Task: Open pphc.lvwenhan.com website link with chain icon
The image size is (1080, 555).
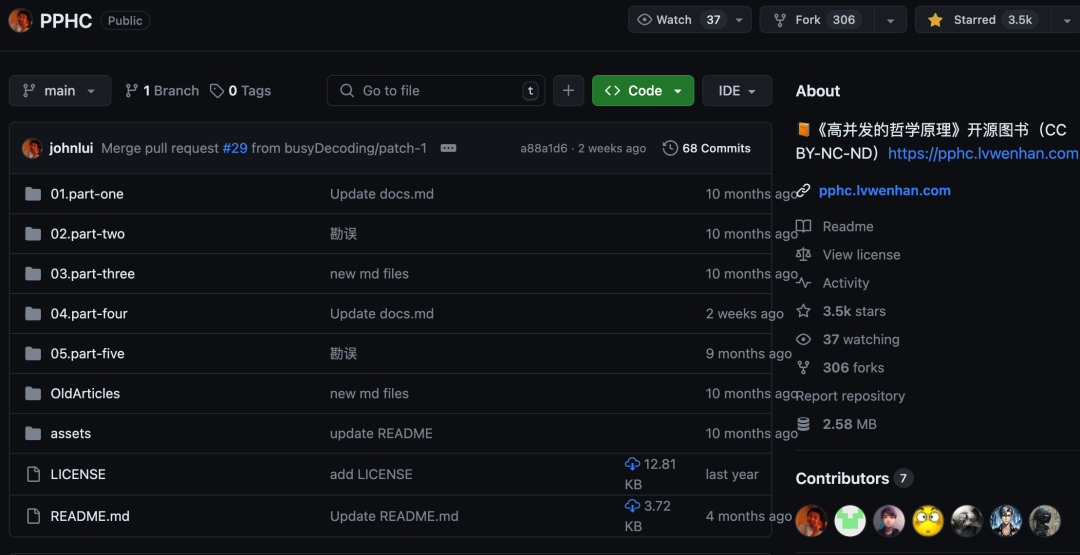Action: pos(884,191)
